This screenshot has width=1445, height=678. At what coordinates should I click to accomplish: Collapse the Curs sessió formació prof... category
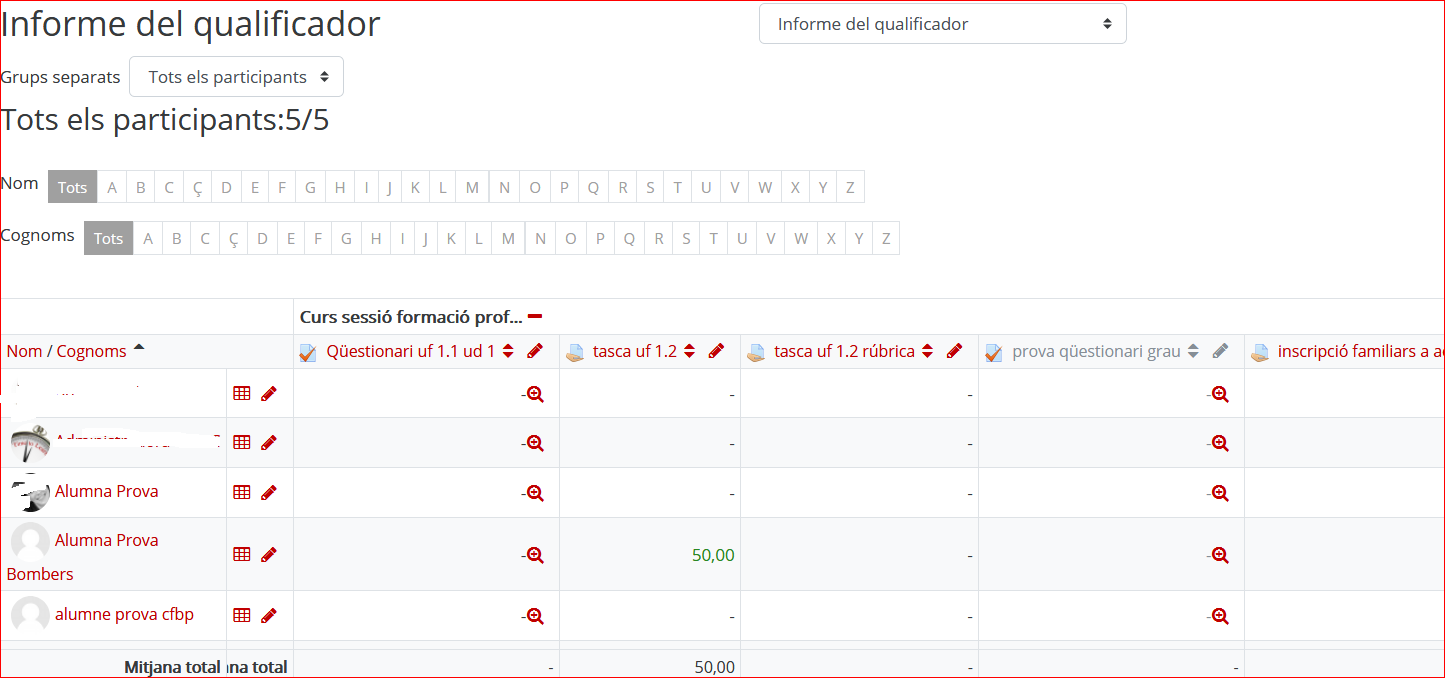point(535,317)
